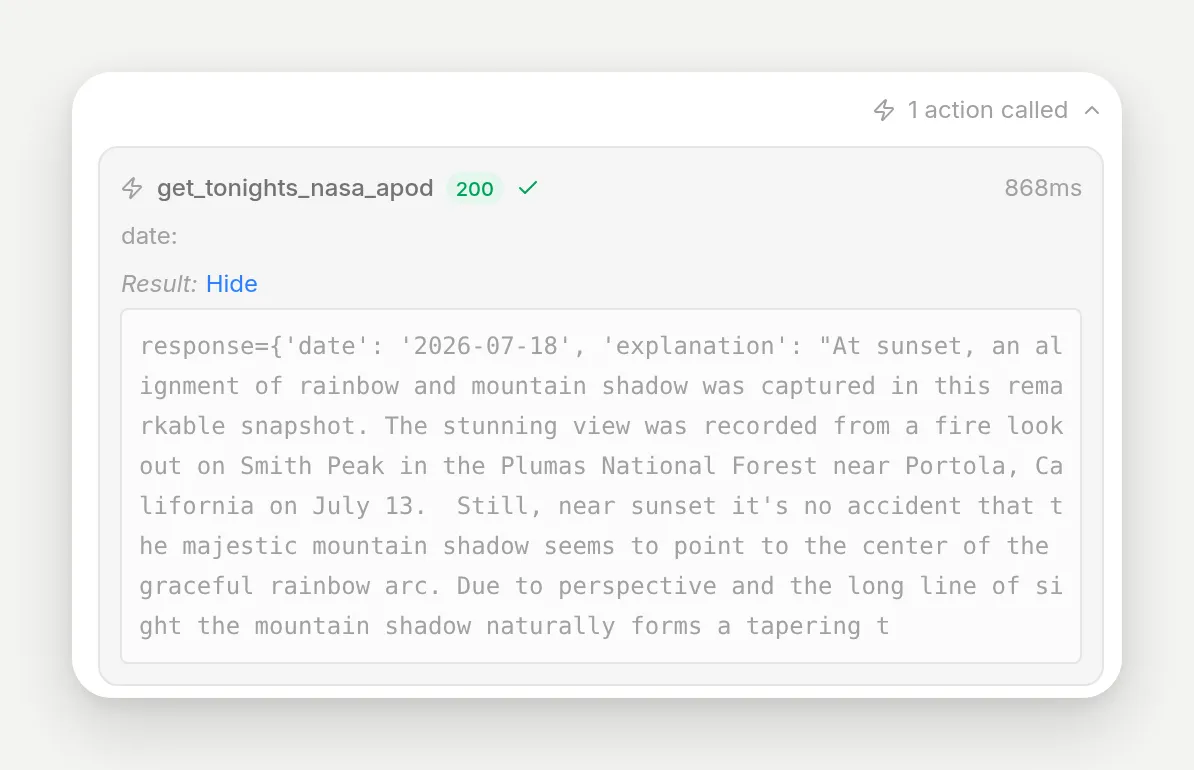Click the '2026-07-18' date value in the response

click(486, 346)
